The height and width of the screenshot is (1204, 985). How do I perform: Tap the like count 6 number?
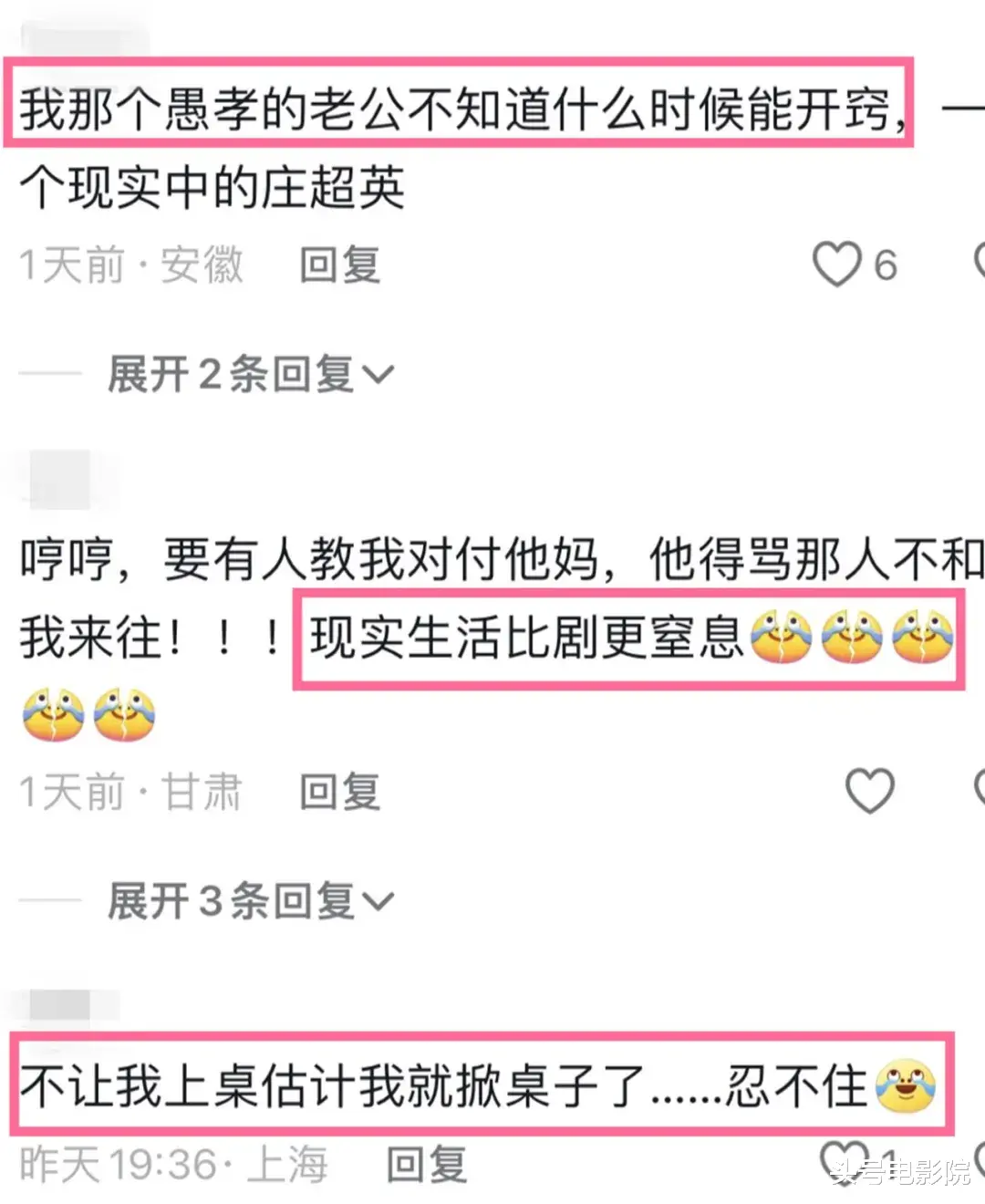[x=885, y=265]
